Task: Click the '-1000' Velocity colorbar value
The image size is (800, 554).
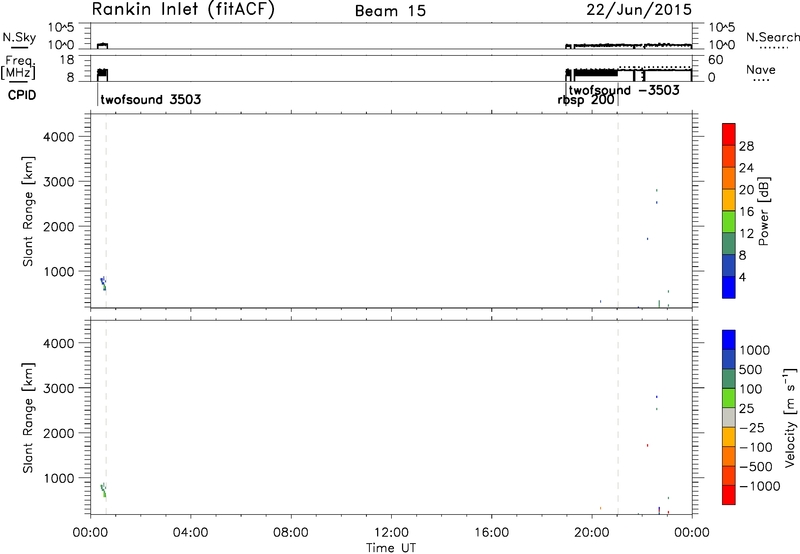Action: [x=759, y=486]
